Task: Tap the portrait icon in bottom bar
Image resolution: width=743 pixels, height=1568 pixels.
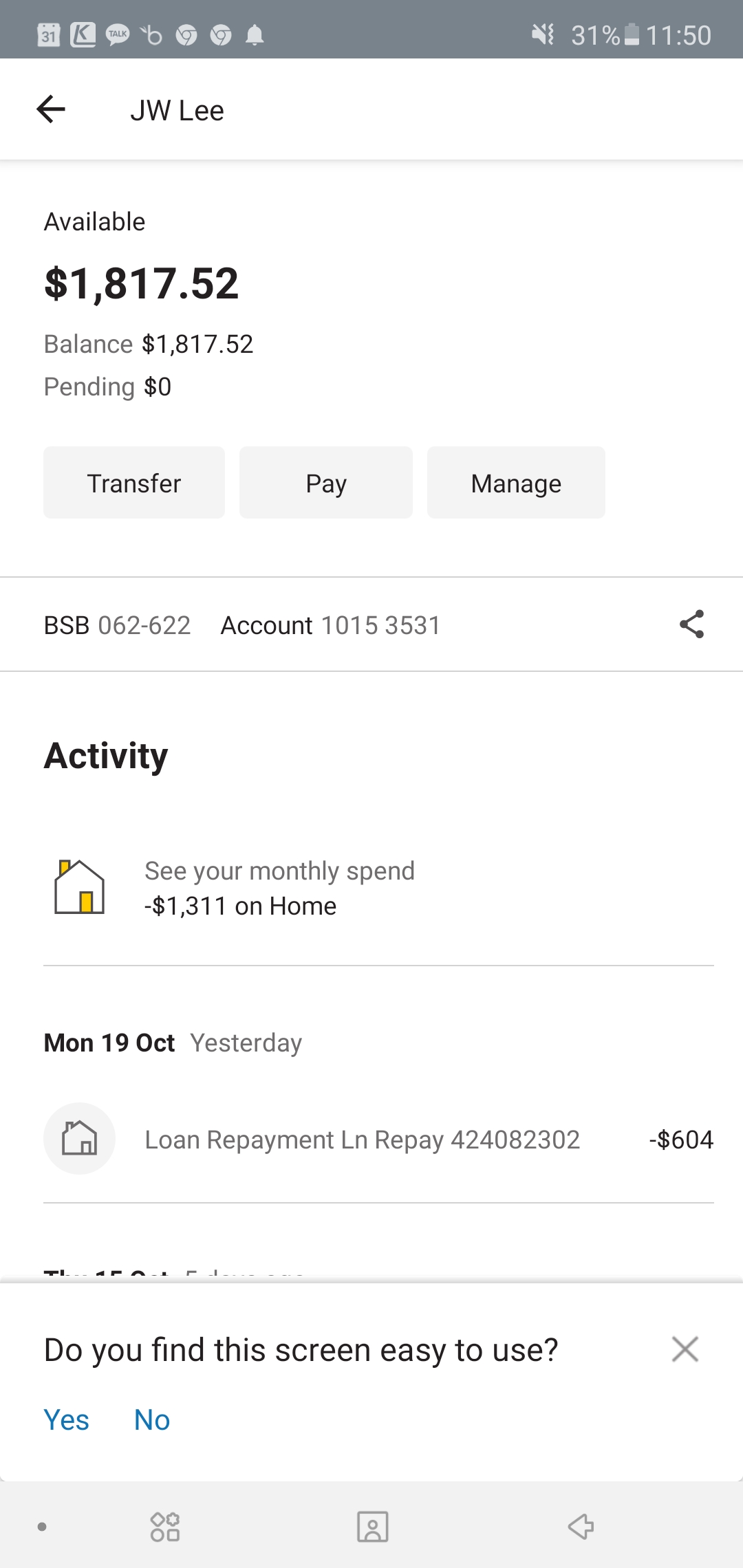Action: click(x=372, y=1527)
